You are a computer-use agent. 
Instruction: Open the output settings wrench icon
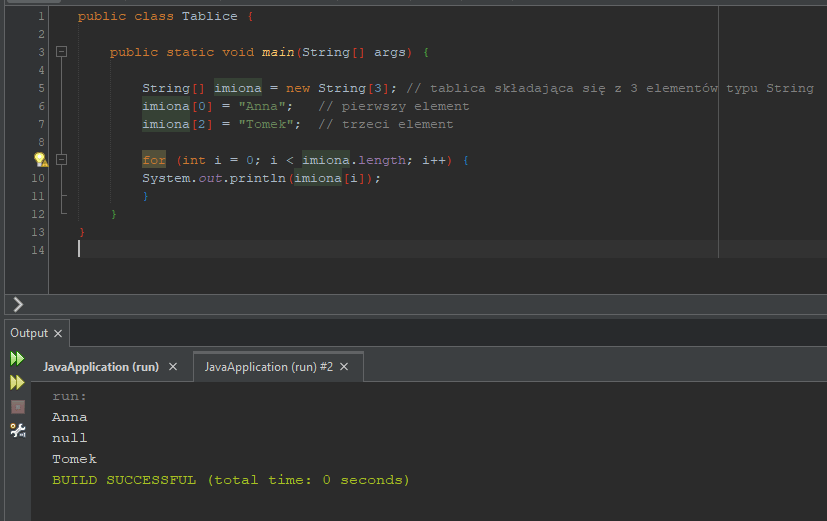[x=17, y=430]
